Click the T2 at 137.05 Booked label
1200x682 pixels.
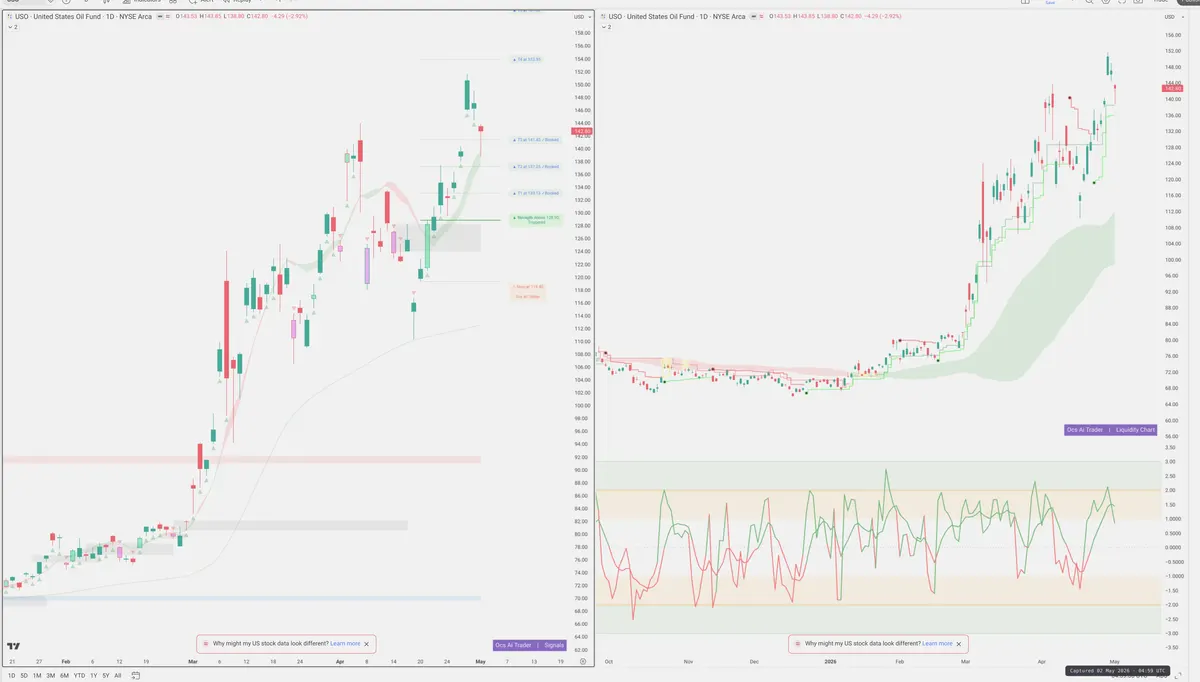[x=536, y=166]
